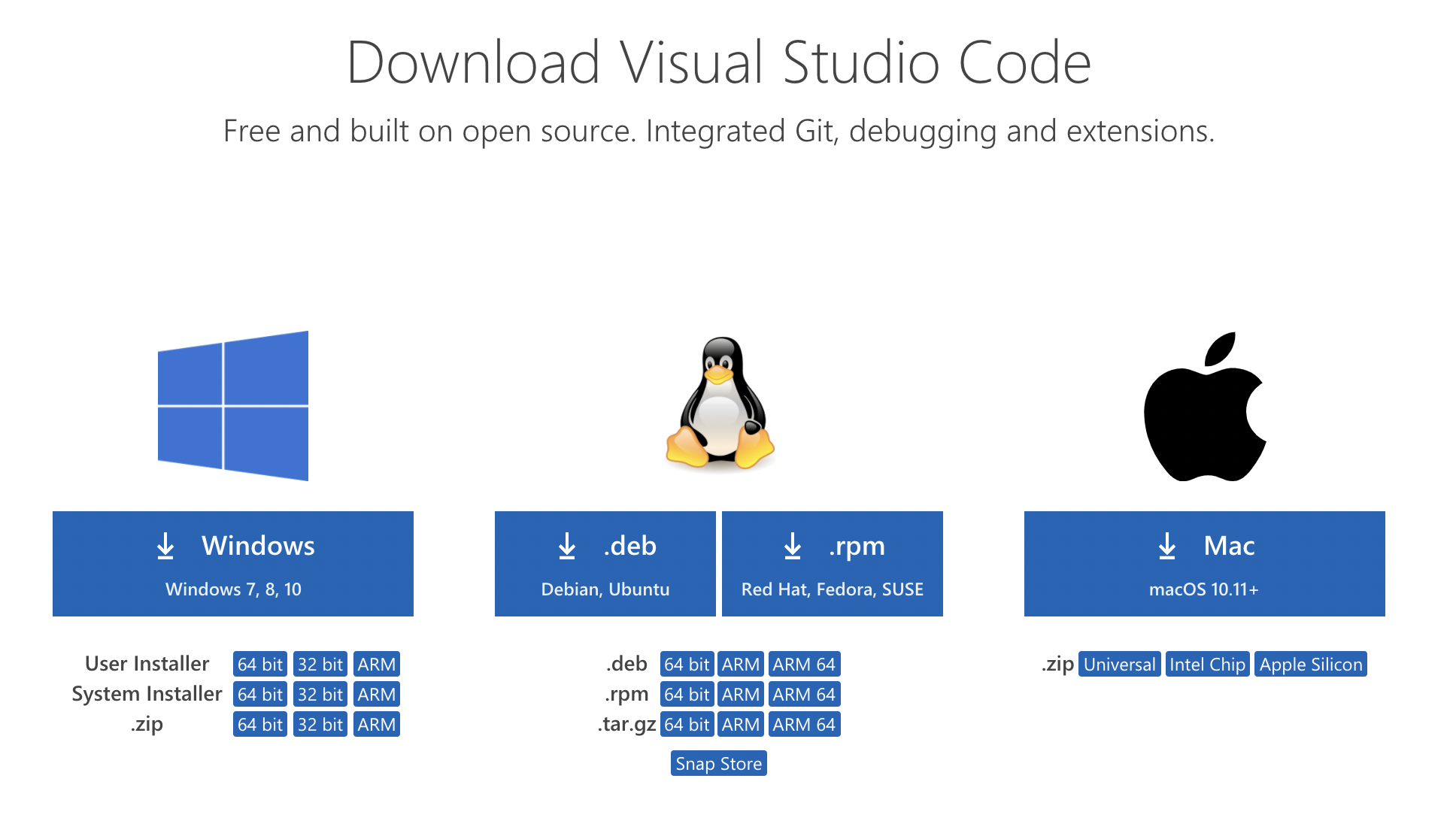1456x836 pixels.
Task: Click the download arrow icon on the .deb button
Action: tap(567, 547)
